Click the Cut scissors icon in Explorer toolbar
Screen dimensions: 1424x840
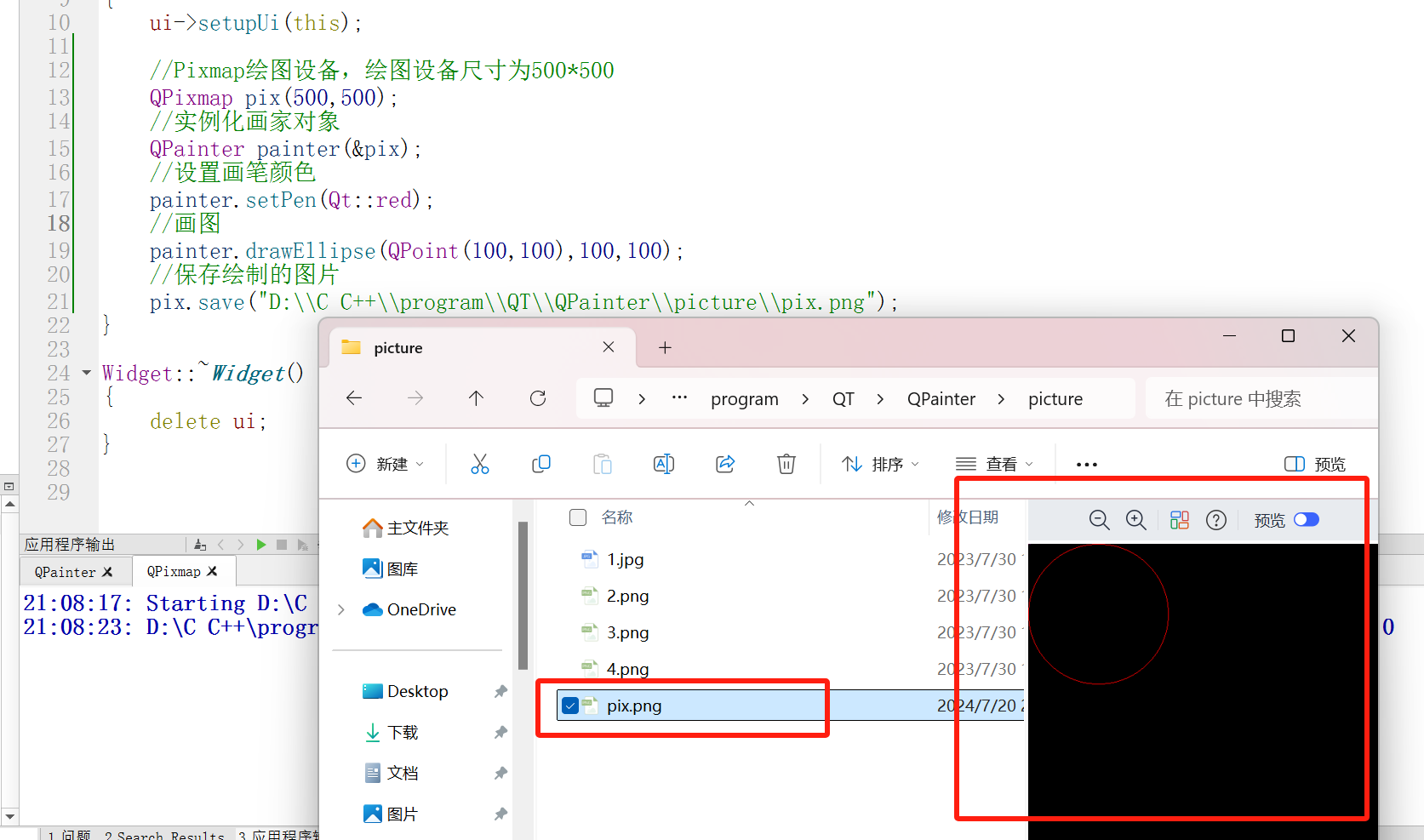point(480,464)
